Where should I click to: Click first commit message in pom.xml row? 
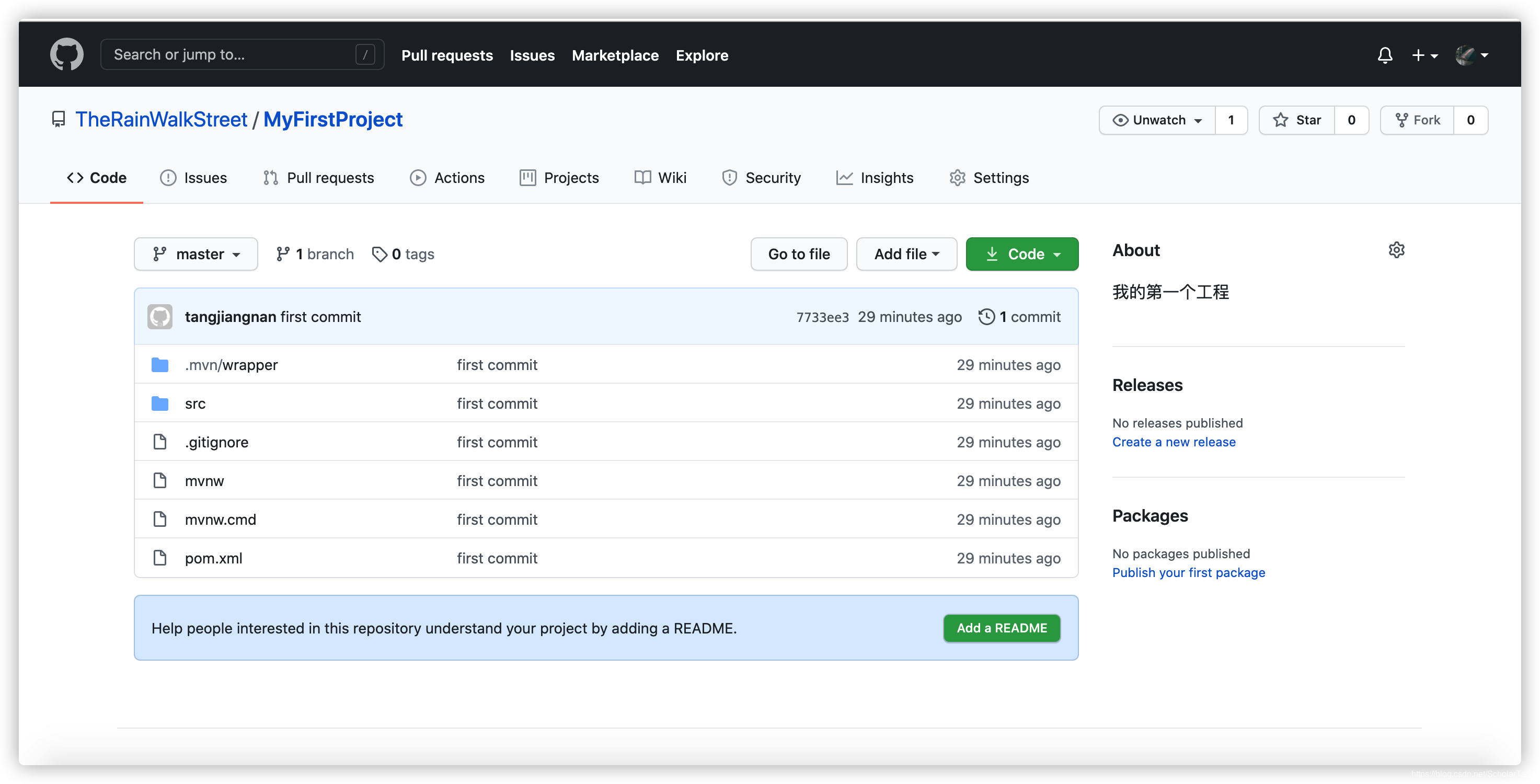497,558
